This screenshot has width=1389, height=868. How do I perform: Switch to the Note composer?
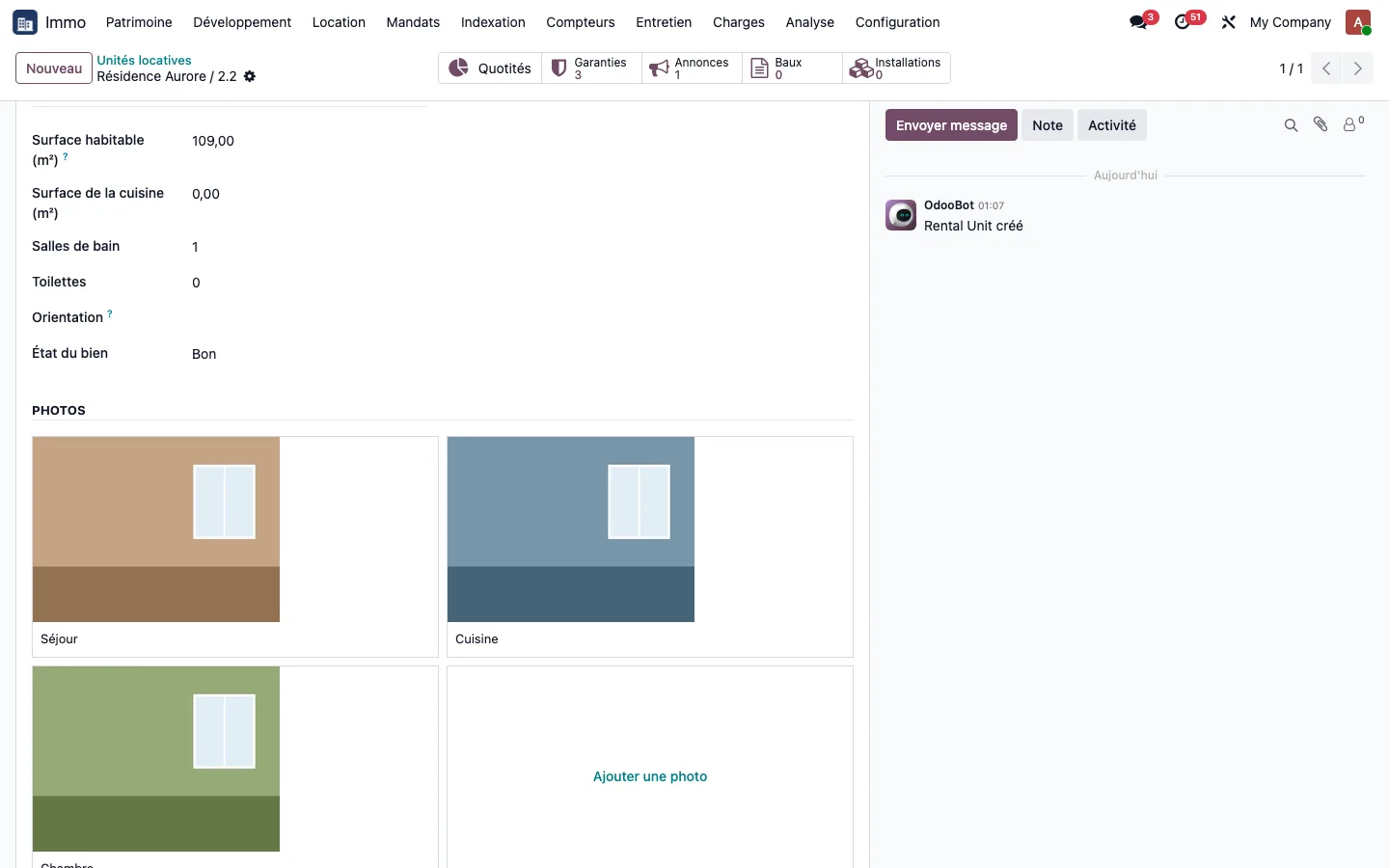click(1048, 125)
